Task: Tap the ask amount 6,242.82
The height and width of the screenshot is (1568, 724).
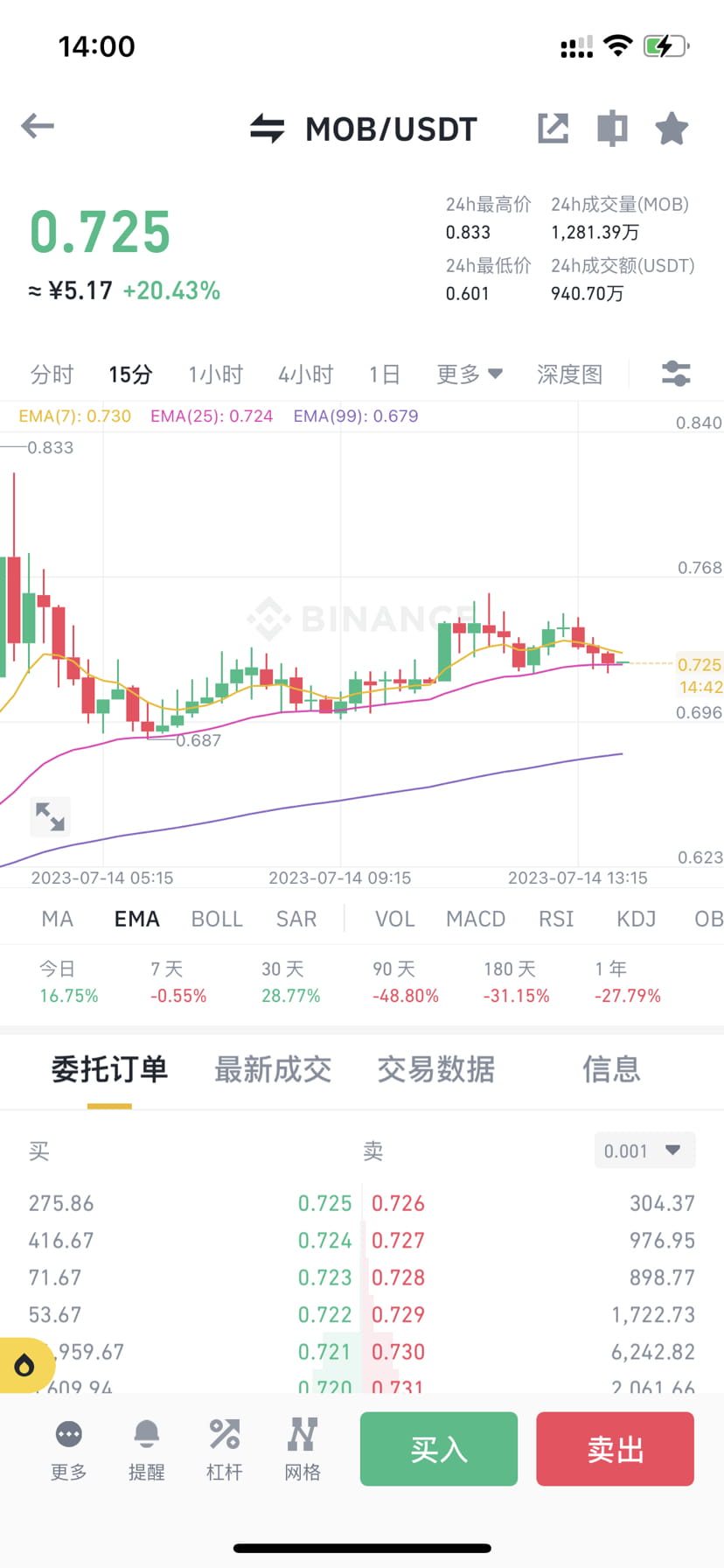Action: (x=653, y=1352)
